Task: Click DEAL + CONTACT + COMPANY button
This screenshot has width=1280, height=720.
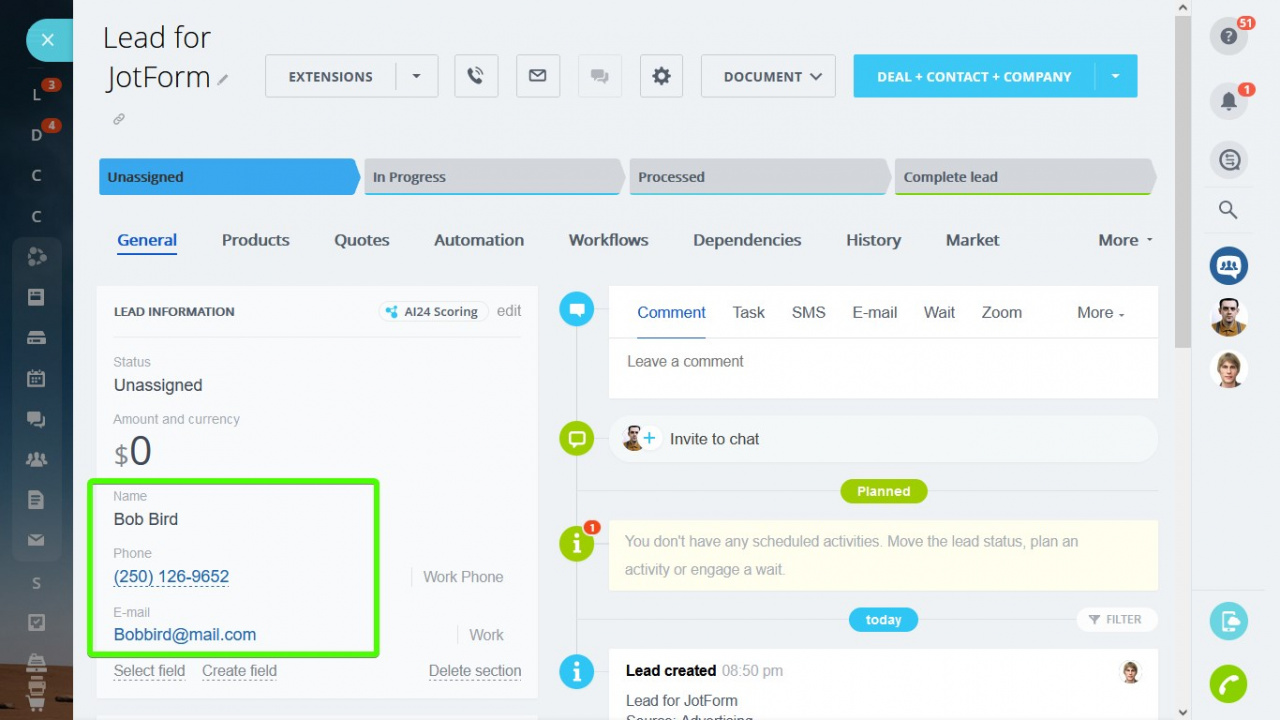Action: pos(974,76)
